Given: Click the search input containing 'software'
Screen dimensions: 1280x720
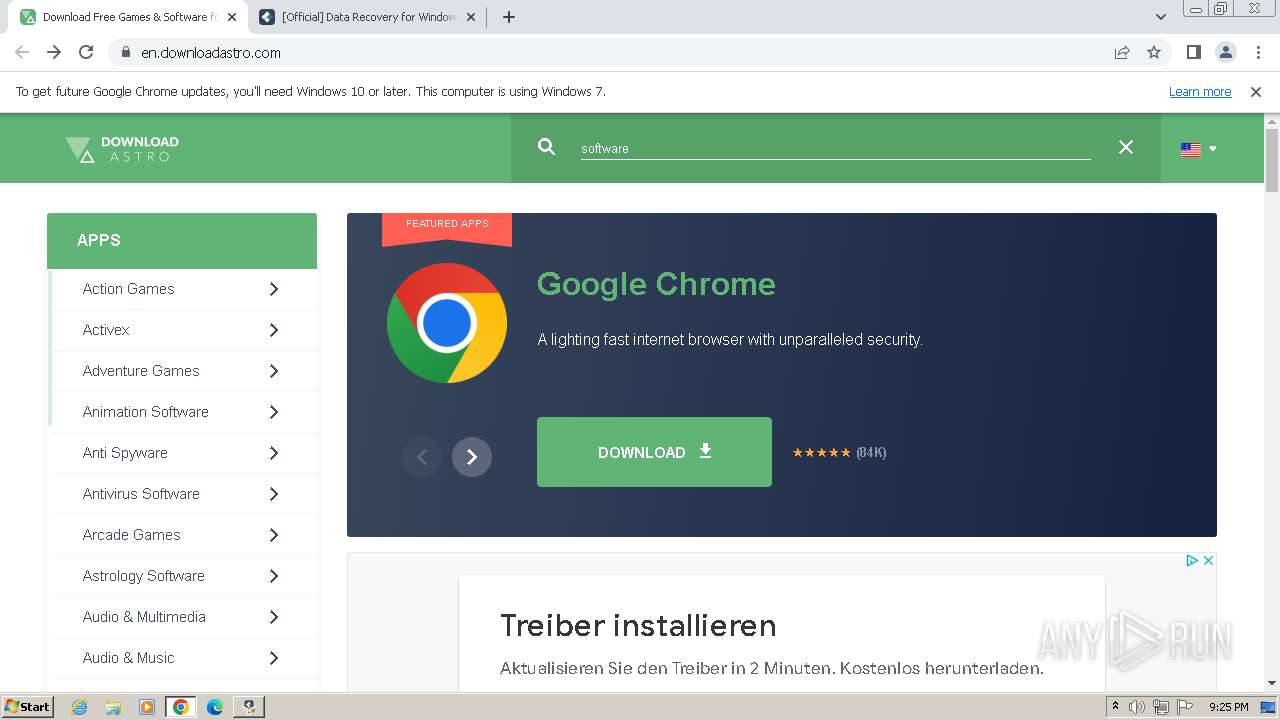Looking at the screenshot, I should [835, 148].
